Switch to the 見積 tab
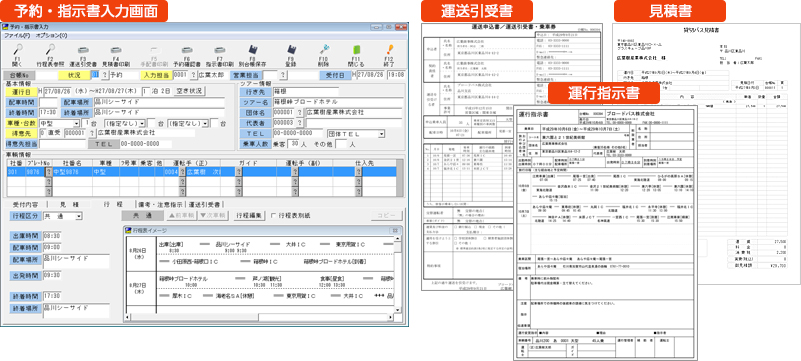This screenshot has width=801, height=361. (69, 204)
